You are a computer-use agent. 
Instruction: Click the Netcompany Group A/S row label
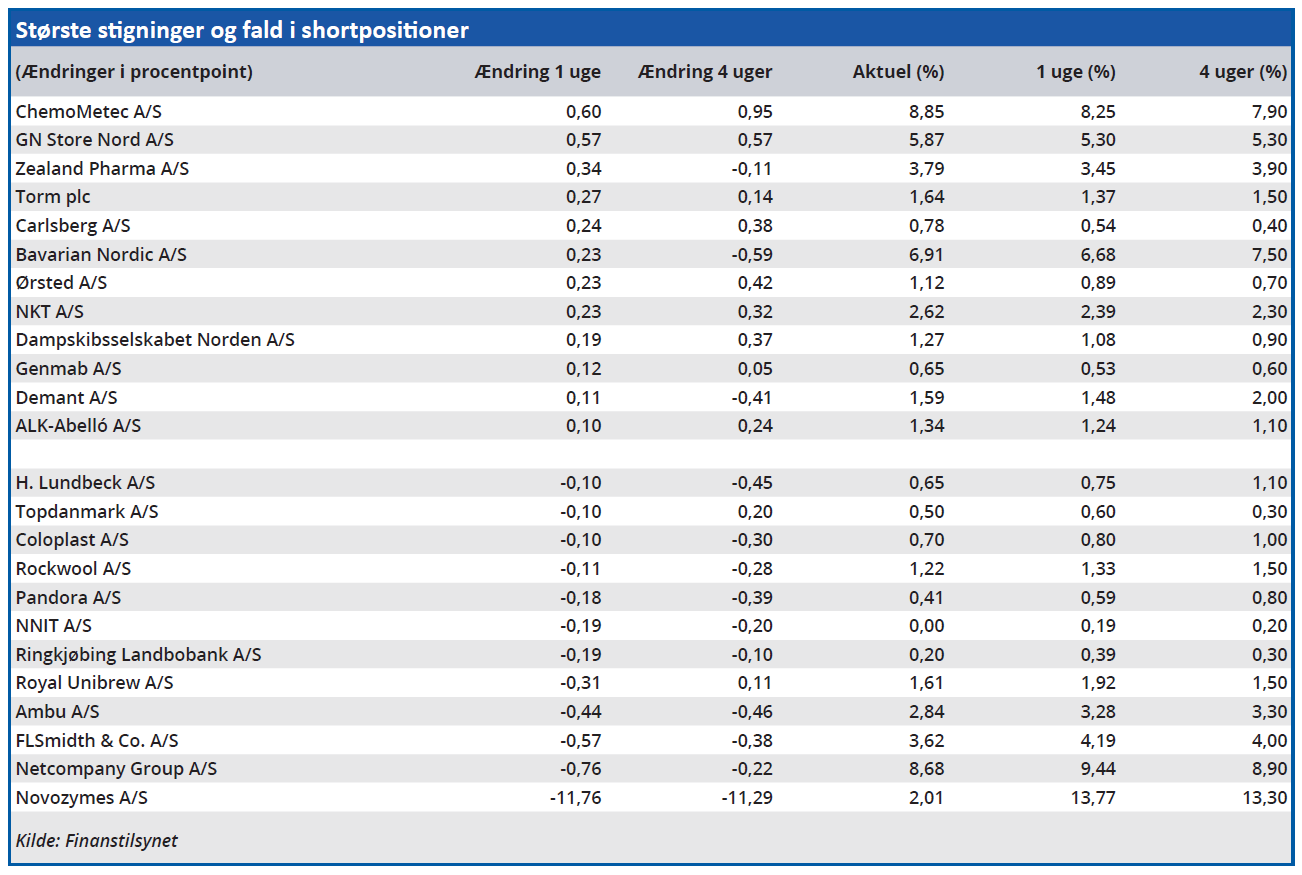[116, 769]
